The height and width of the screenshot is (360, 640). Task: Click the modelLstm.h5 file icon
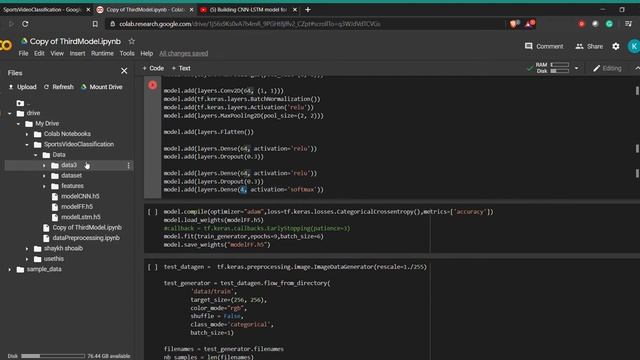tap(55, 217)
